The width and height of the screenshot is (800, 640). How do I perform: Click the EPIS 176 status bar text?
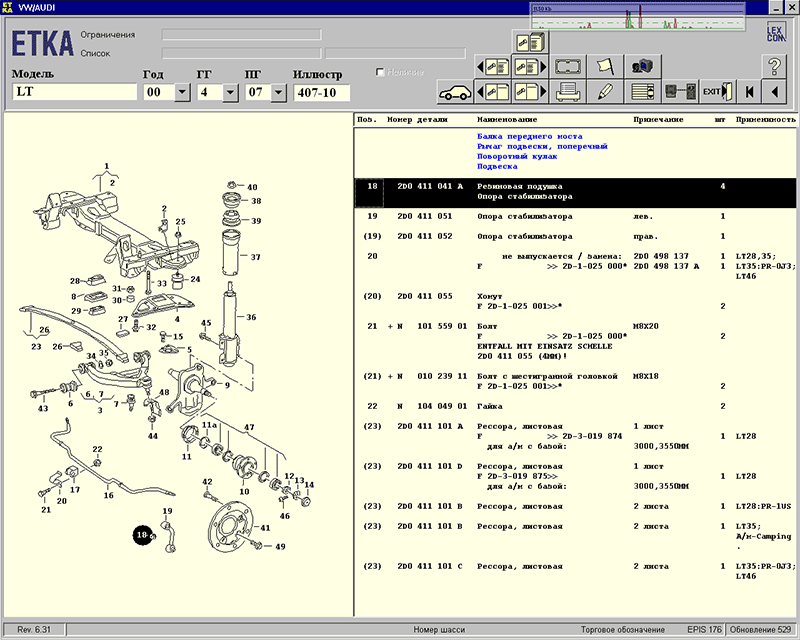(x=704, y=630)
